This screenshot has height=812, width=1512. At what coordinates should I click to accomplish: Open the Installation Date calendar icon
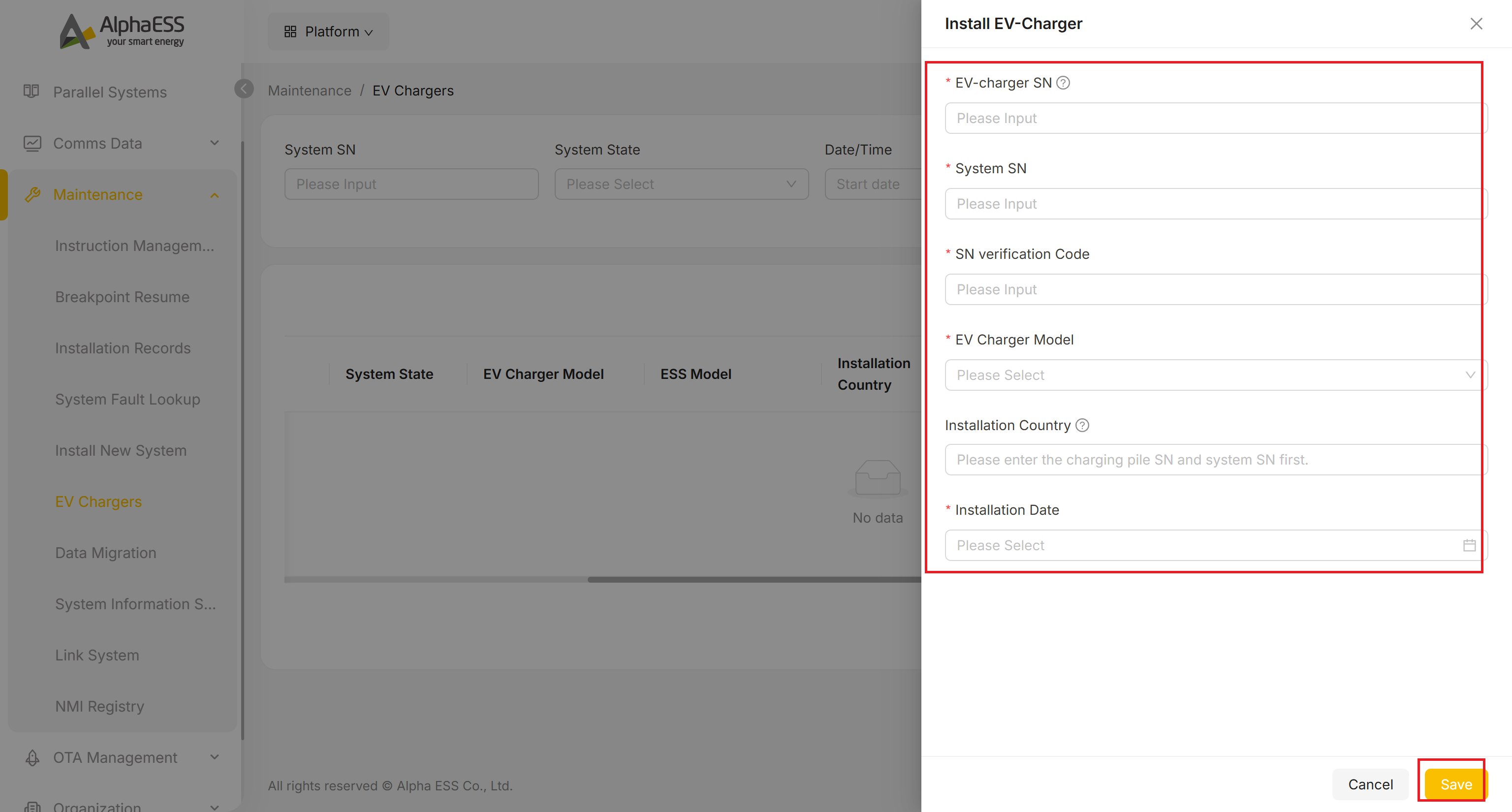point(1469,545)
